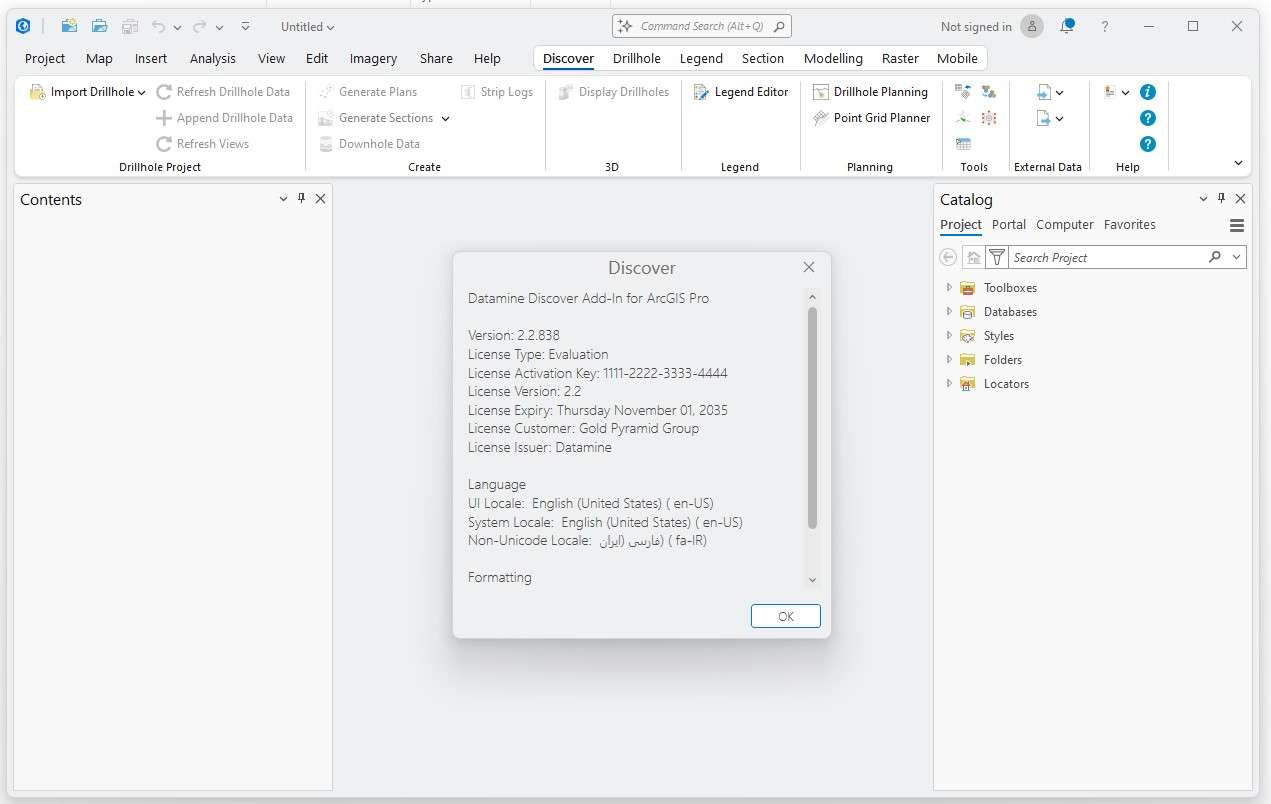Viewport: 1271px width, 804px height.
Task: Click the filter funnel icon in Catalog
Action: 996,257
